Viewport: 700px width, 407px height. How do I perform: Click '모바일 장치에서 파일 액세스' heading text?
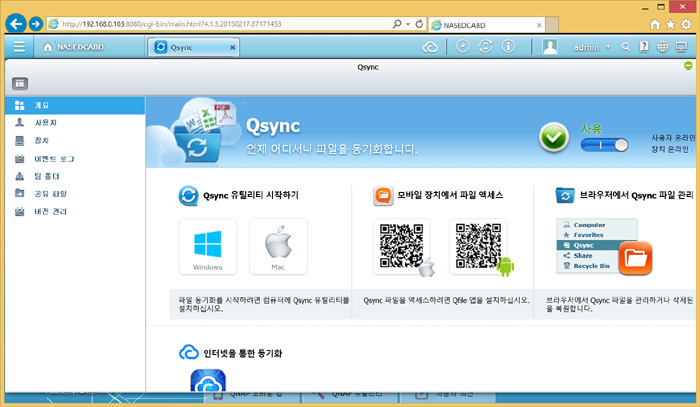450,195
